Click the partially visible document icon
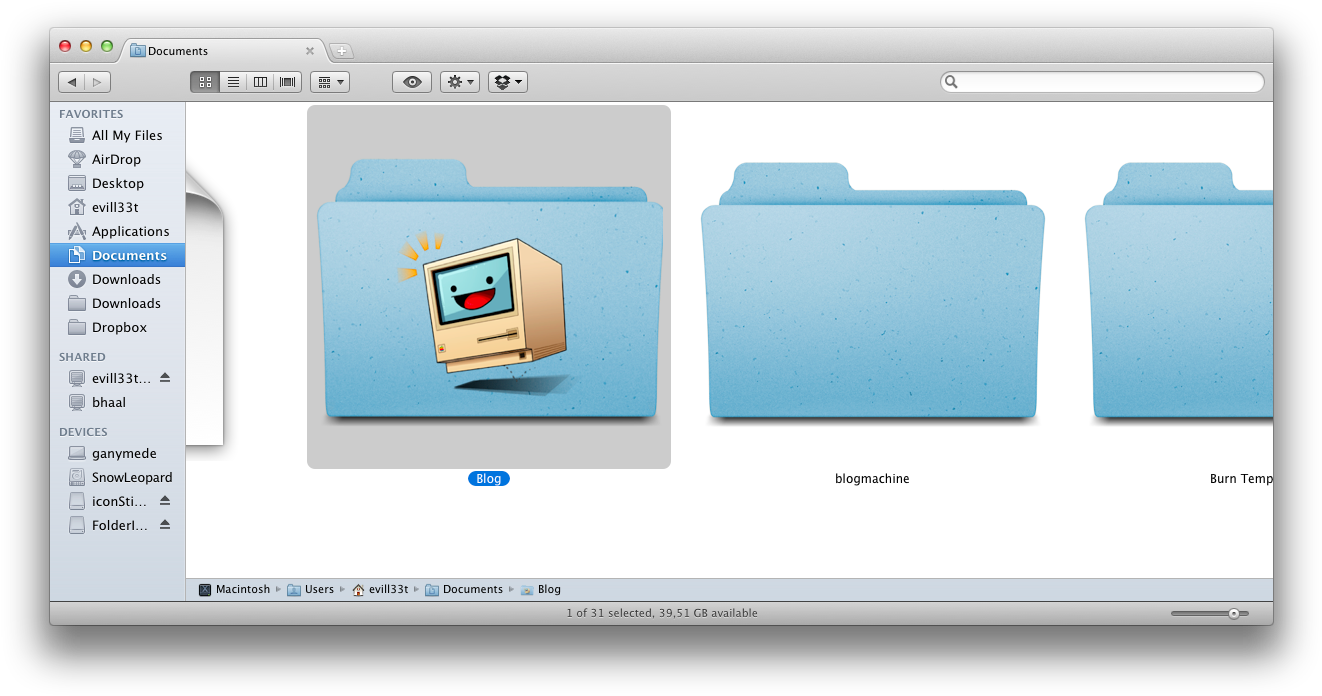 (x=205, y=310)
